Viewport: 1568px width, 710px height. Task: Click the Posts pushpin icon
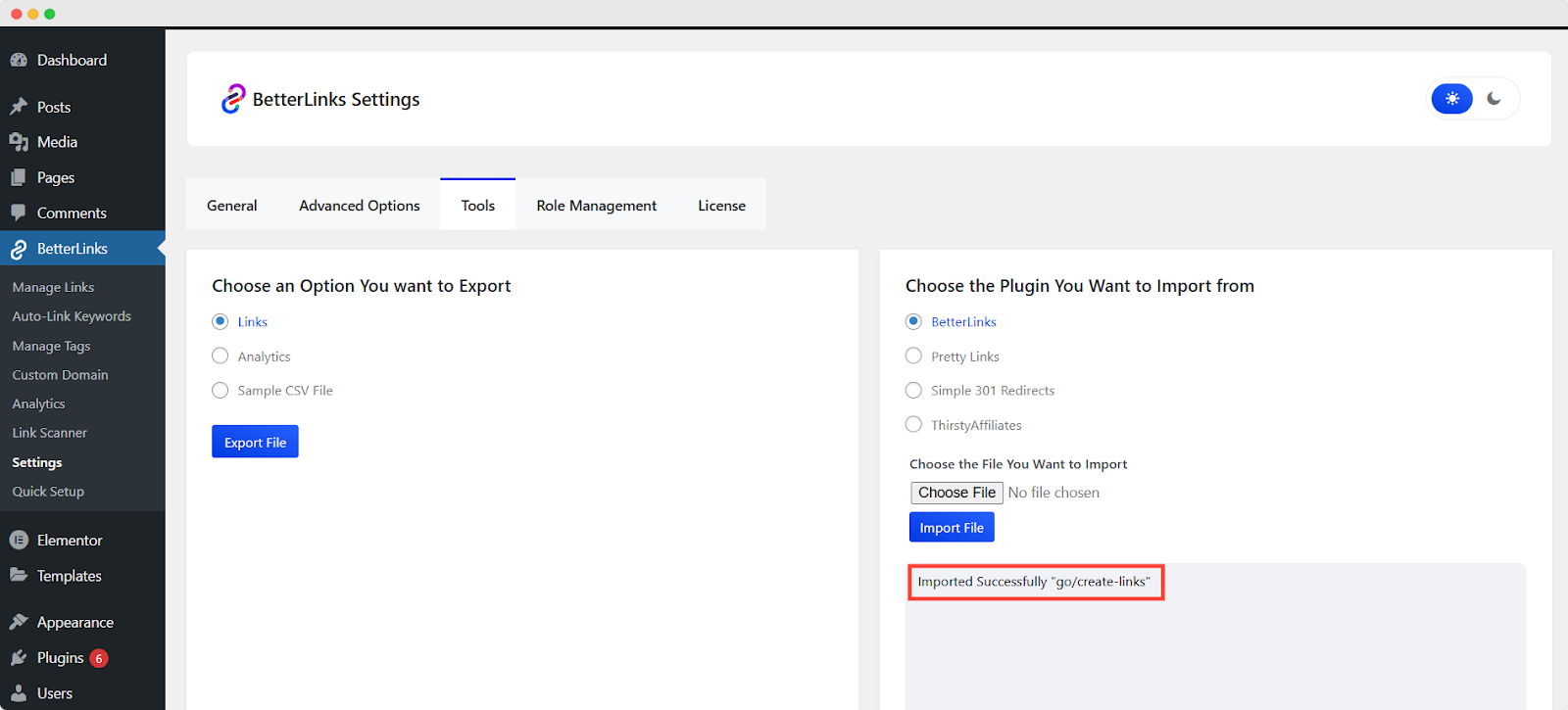click(x=19, y=107)
